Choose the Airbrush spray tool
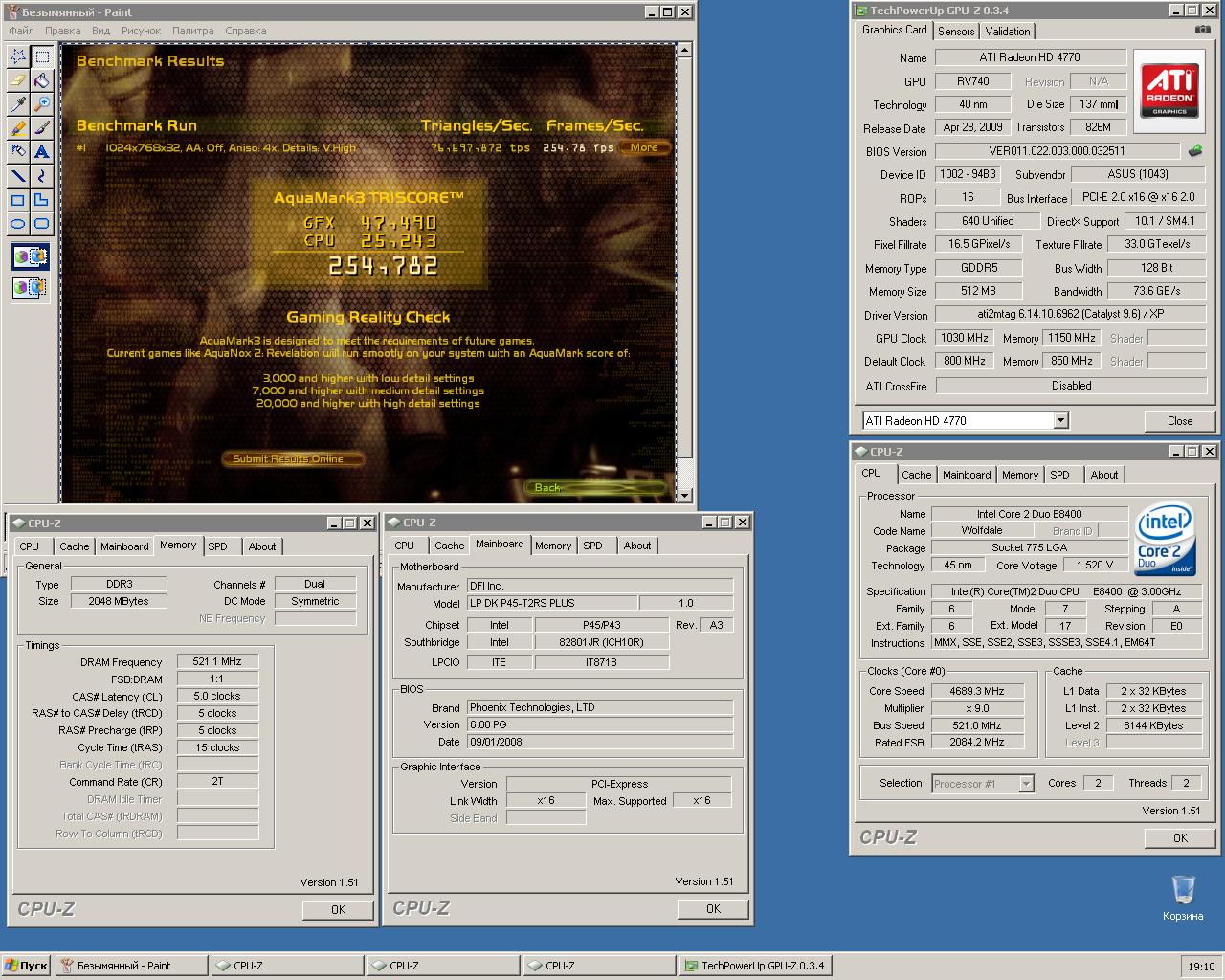This screenshot has width=1225, height=980. tap(18, 152)
